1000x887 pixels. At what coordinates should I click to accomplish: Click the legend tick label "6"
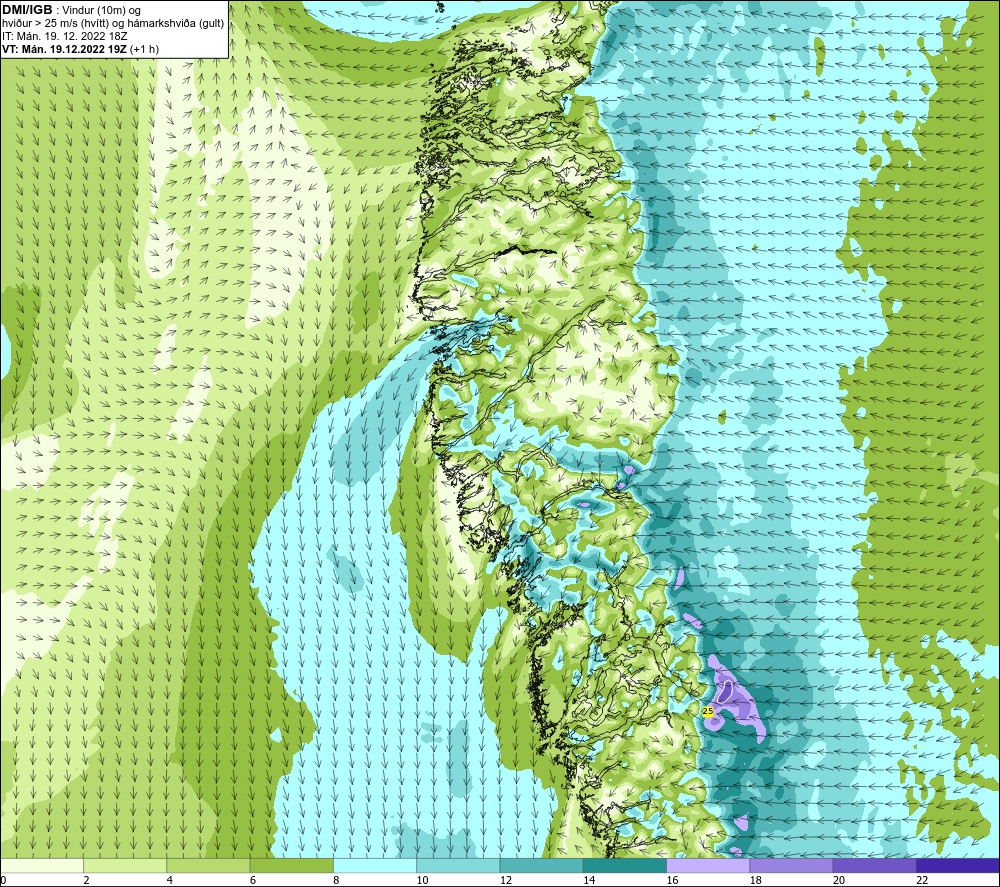click(x=253, y=880)
